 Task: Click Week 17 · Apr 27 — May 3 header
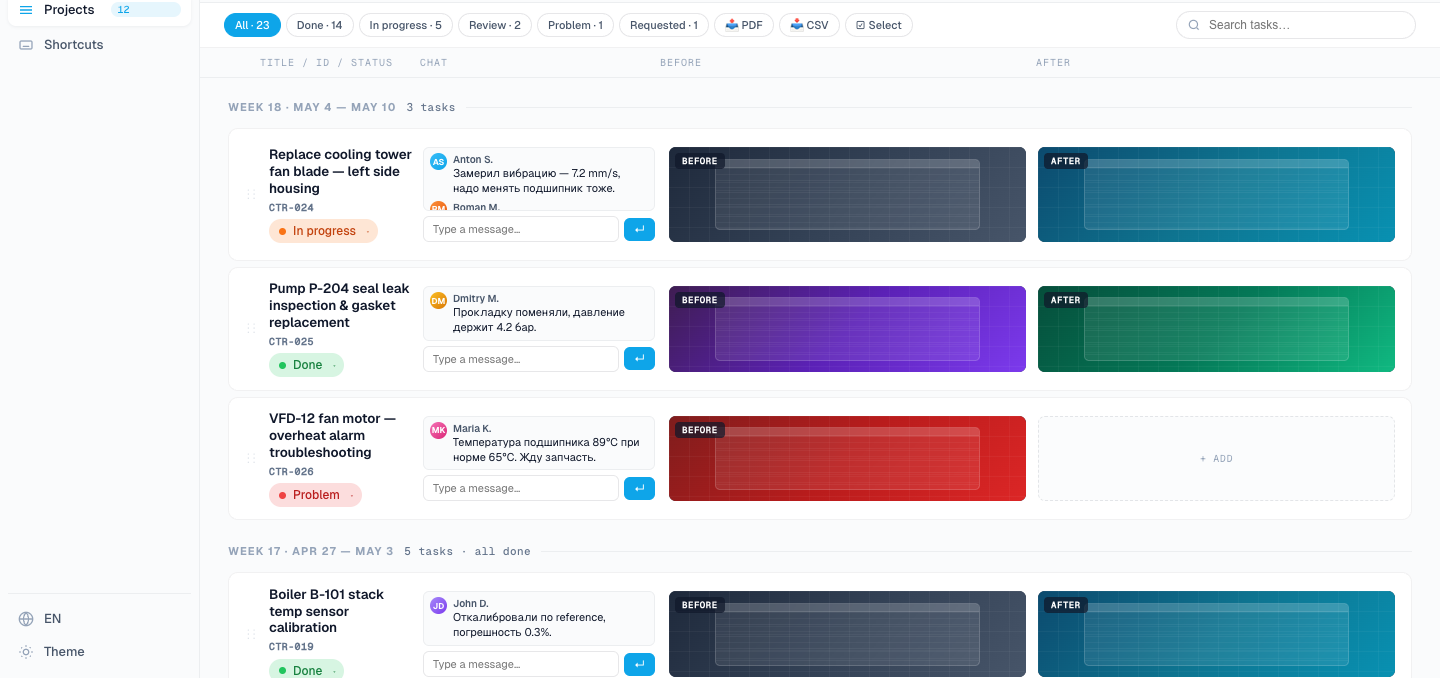point(311,551)
